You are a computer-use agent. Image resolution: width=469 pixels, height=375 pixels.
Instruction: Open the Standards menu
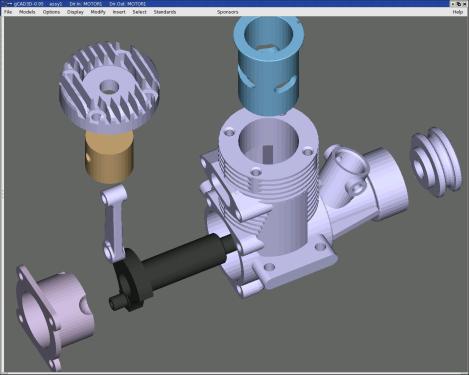click(x=165, y=12)
